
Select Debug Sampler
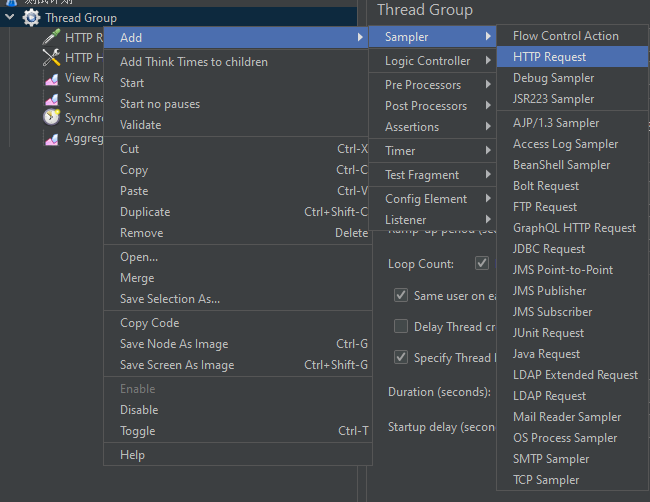(x=572, y=78)
